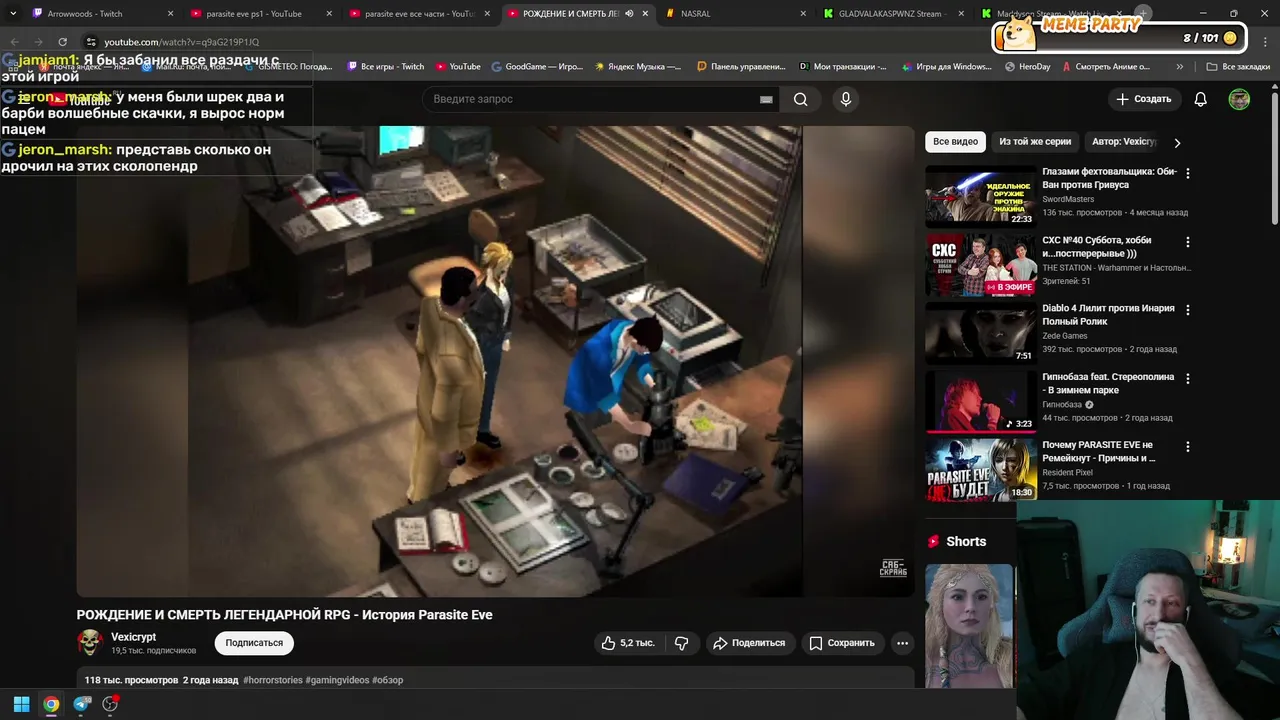The image size is (1280, 720).
Task: Open the on-screen keyboard icon in search
Action: (766, 99)
